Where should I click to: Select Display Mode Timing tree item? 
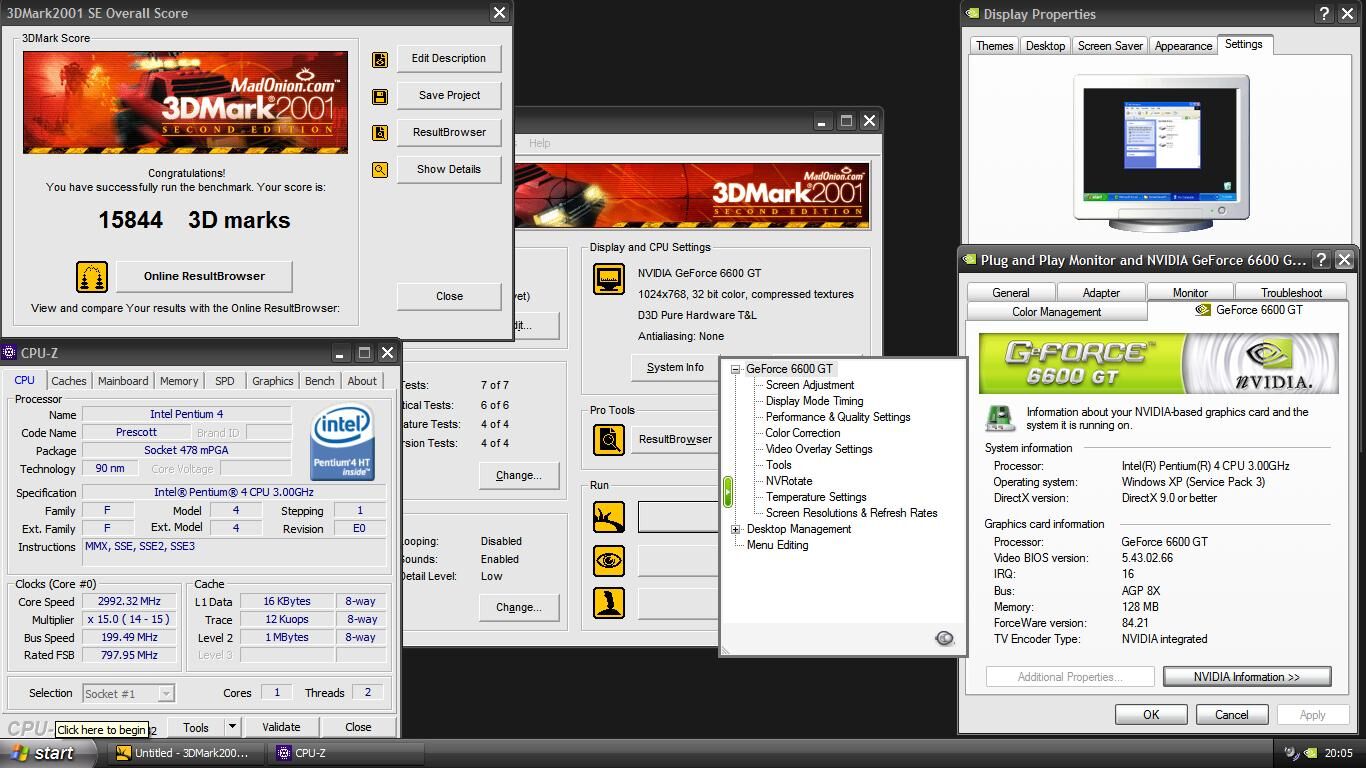click(814, 401)
